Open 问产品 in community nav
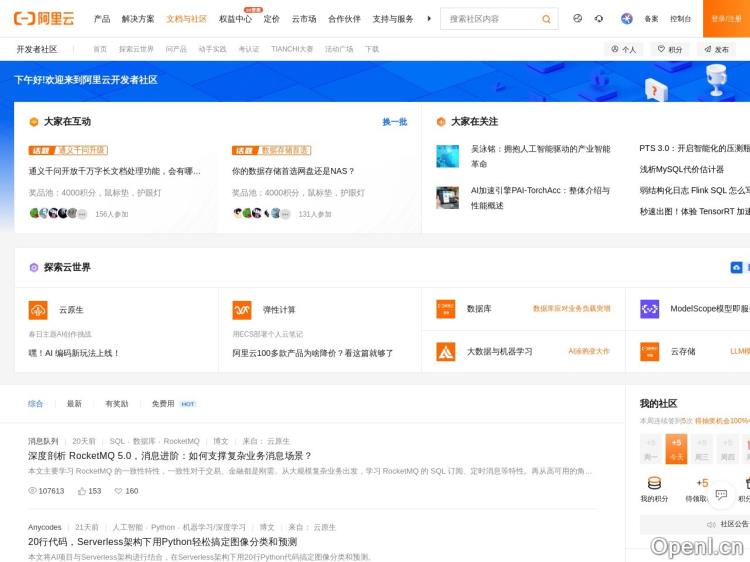This screenshot has height=562, width=750. (x=176, y=49)
